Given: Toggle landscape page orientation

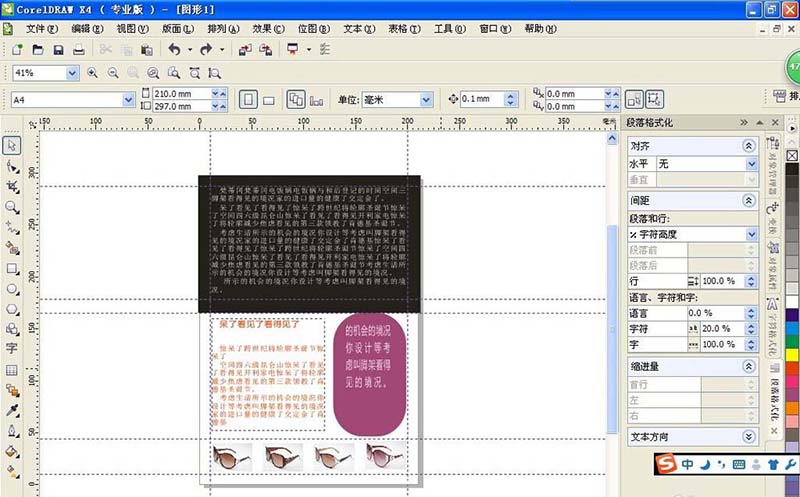Looking at the screenshot, I should click(268, 100).
